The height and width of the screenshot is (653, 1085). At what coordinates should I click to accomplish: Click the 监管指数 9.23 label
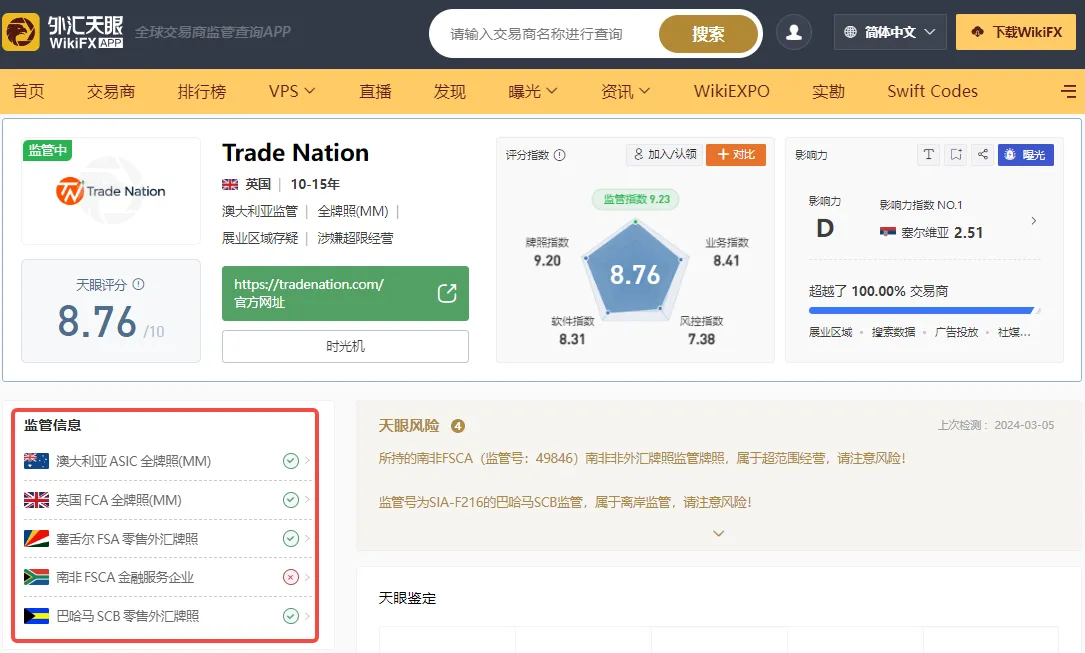click(636, 199)
